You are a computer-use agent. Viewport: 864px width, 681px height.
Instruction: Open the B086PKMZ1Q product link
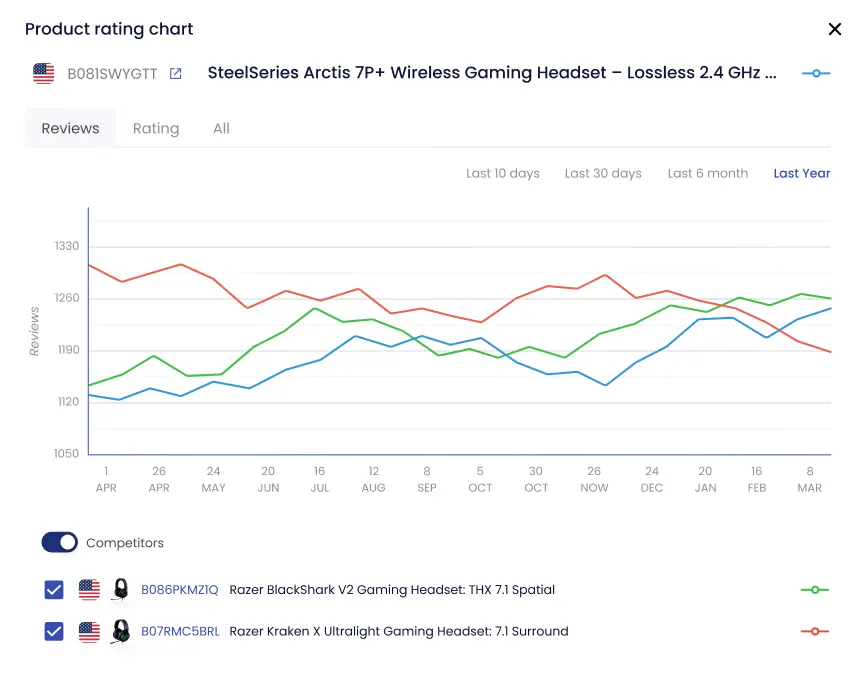coord(179,589)
